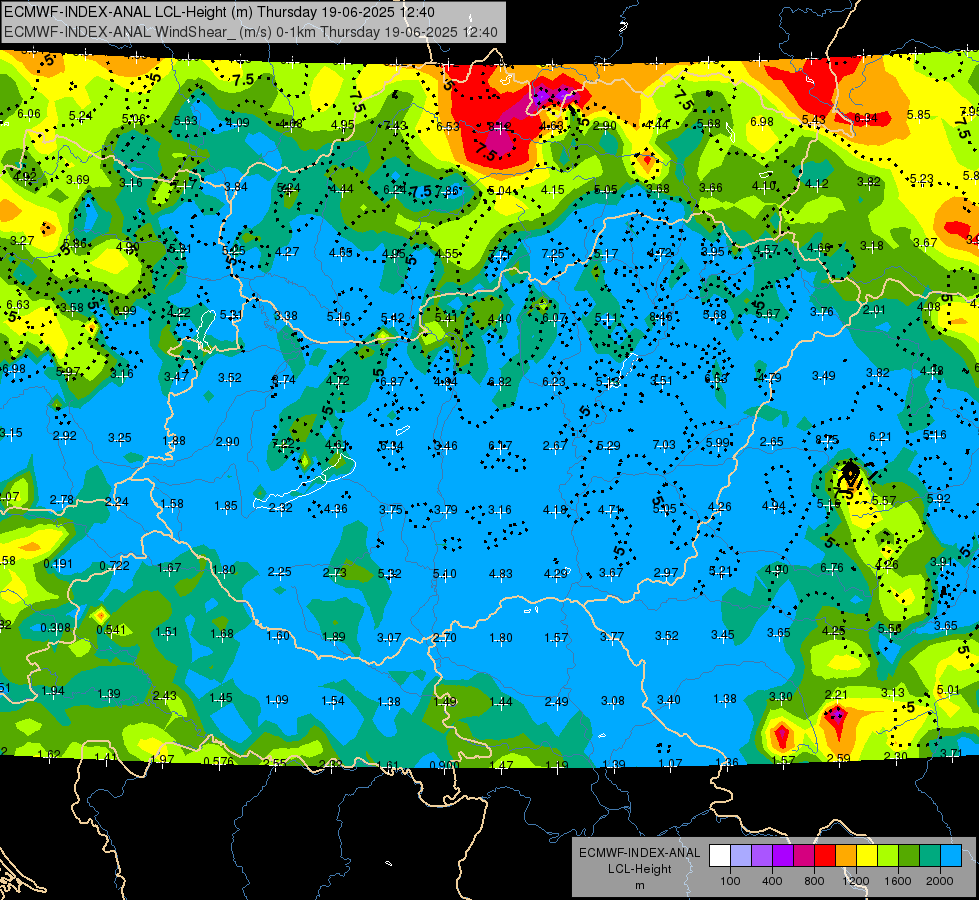Click the lime green legend color box
Screen dimensions: 979x900
[887, 855]
